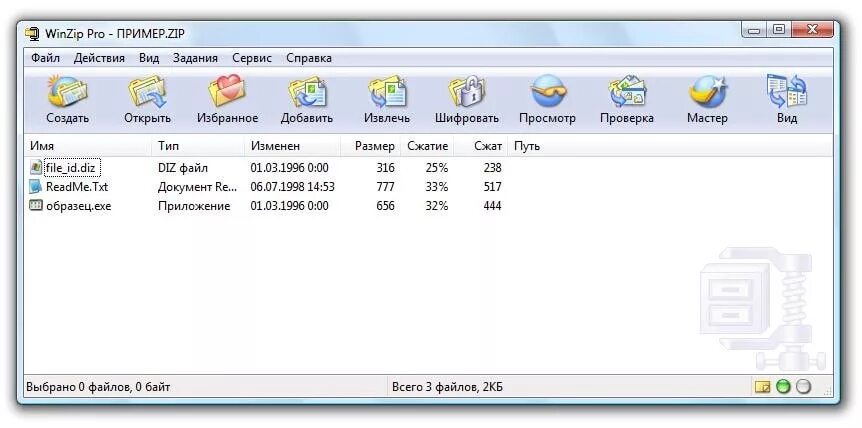The image size is (862, 428).
Task: Click the size value 656
Action: point(385,206)
